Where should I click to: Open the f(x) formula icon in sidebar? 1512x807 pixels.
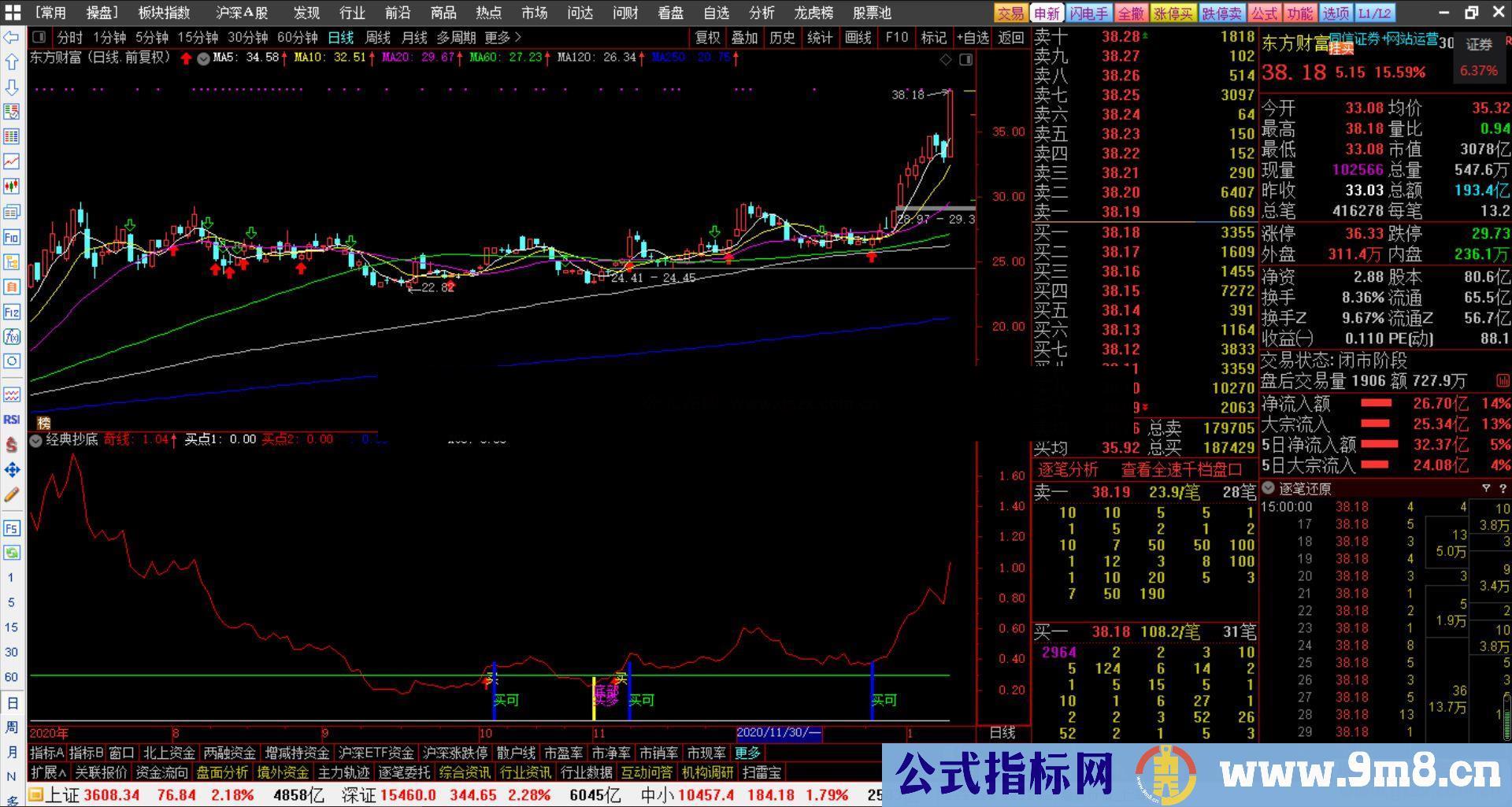click(x=11, y=337)
